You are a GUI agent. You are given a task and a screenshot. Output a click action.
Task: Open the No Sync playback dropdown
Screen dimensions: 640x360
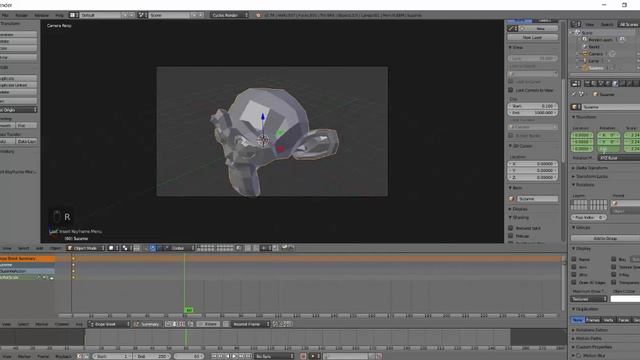(274, 356)
